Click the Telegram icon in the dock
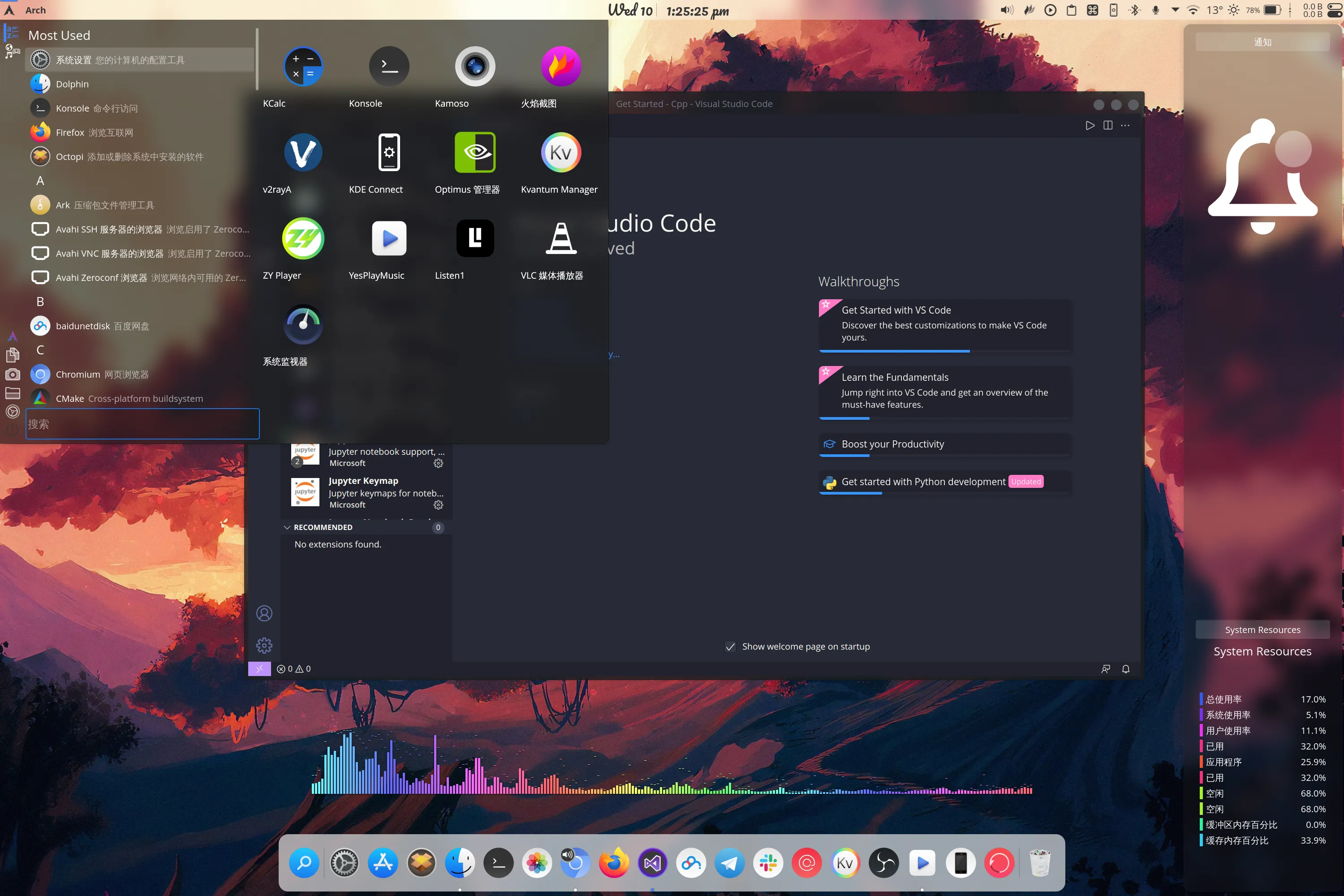Image resolution: width=1344 pixels, height=896 pixels. click(x=730, y=863)
